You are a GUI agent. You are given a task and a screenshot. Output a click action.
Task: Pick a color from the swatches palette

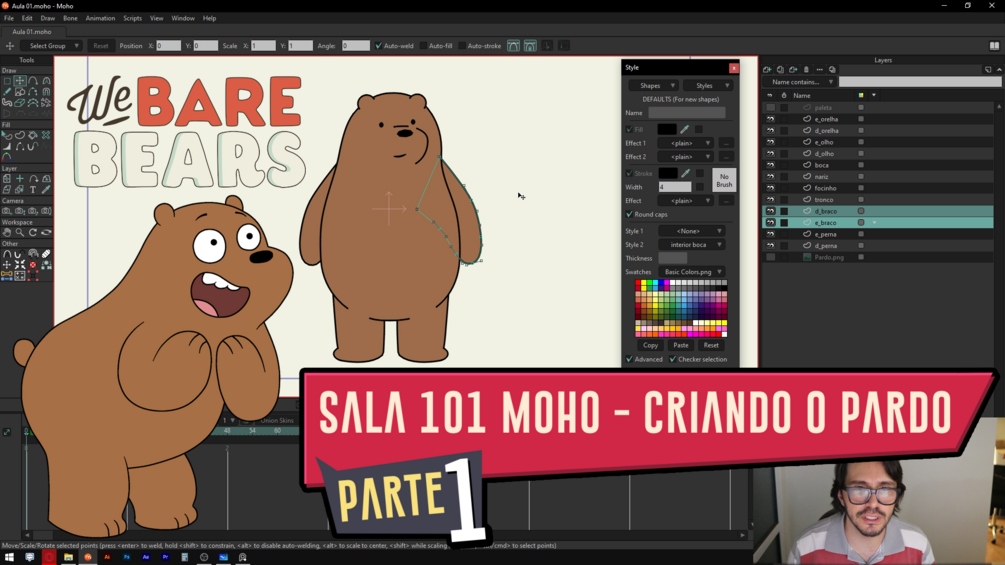pyautogui.click(x=681, y=308)
